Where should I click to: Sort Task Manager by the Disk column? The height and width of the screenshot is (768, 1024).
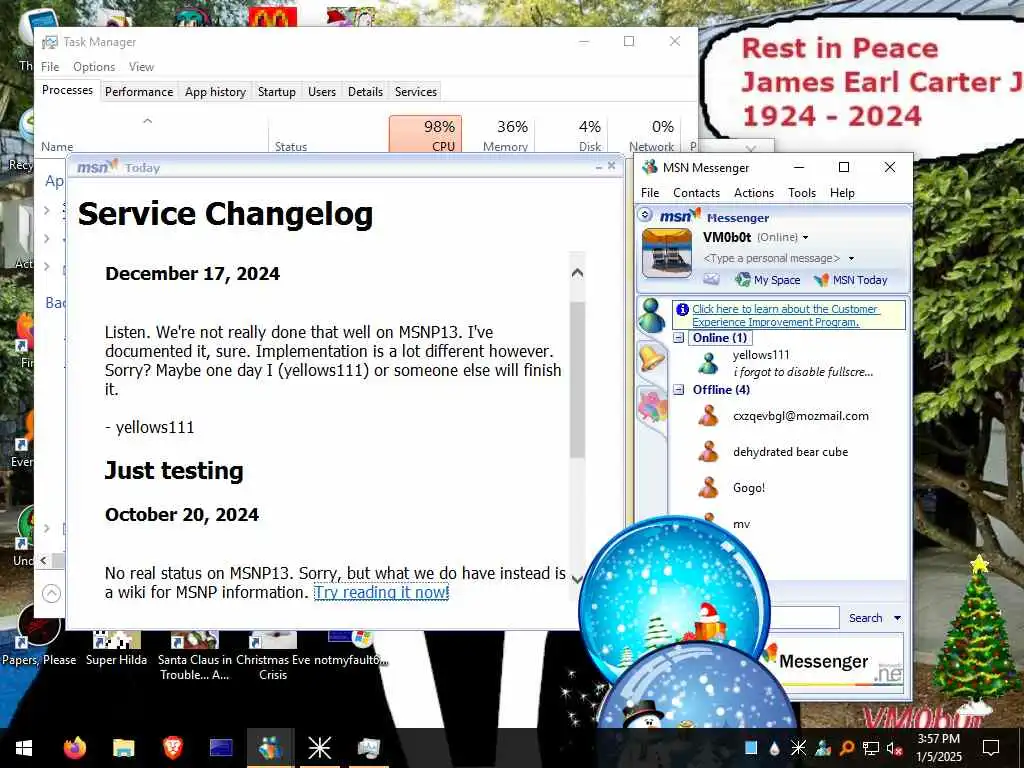click(571, 135)
